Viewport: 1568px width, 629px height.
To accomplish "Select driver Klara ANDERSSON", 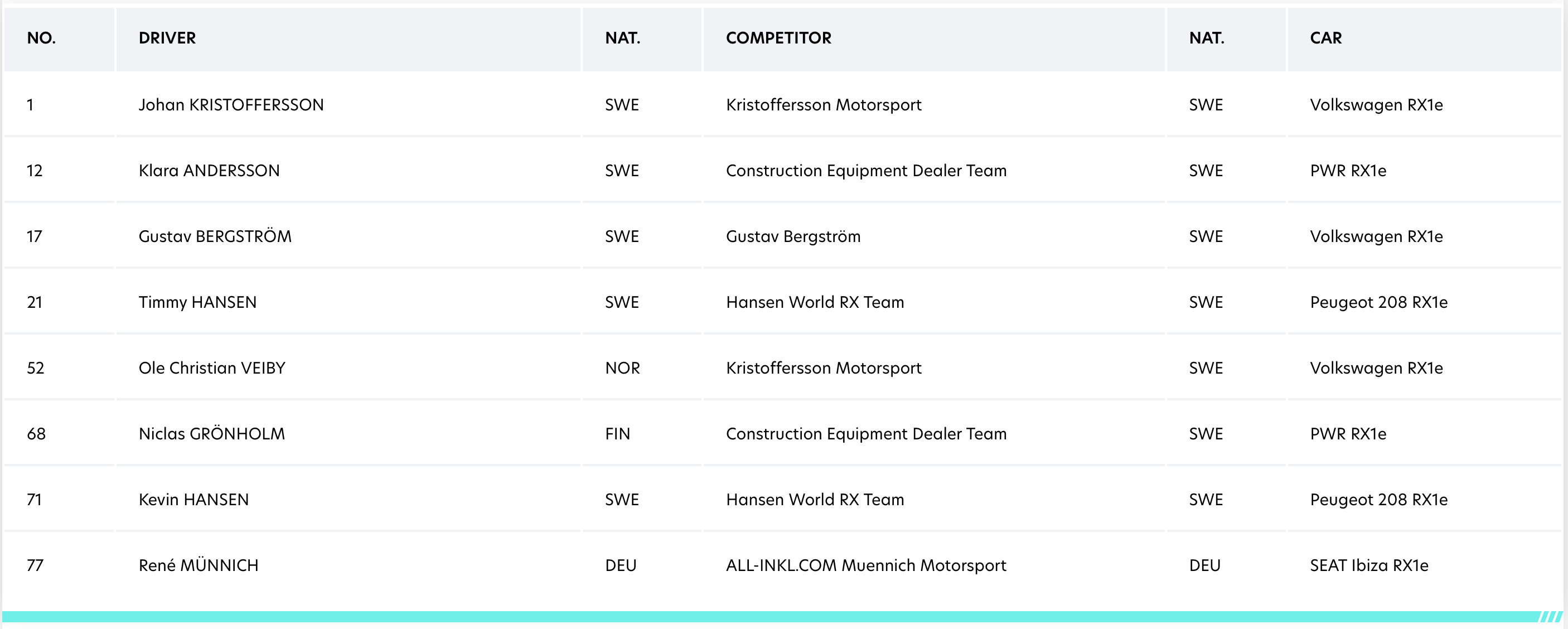I will [x=210, y=171].
